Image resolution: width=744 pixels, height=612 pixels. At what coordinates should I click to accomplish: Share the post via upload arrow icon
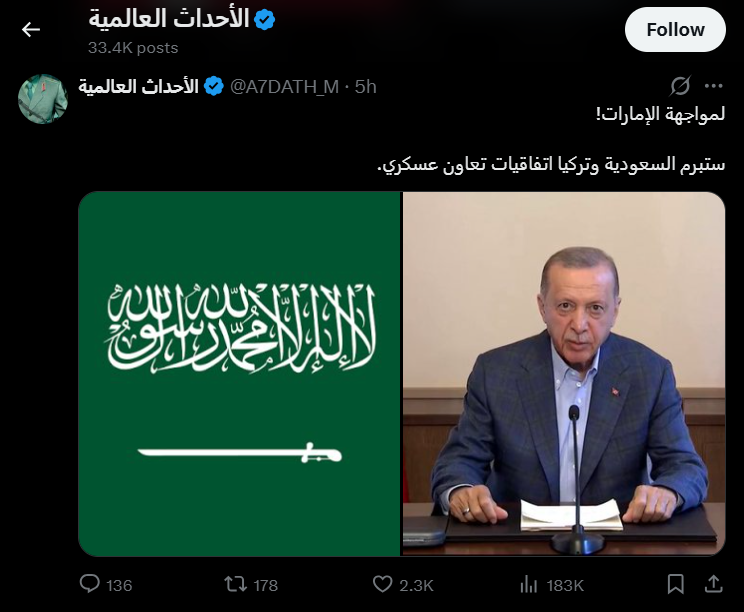[713, 584]
